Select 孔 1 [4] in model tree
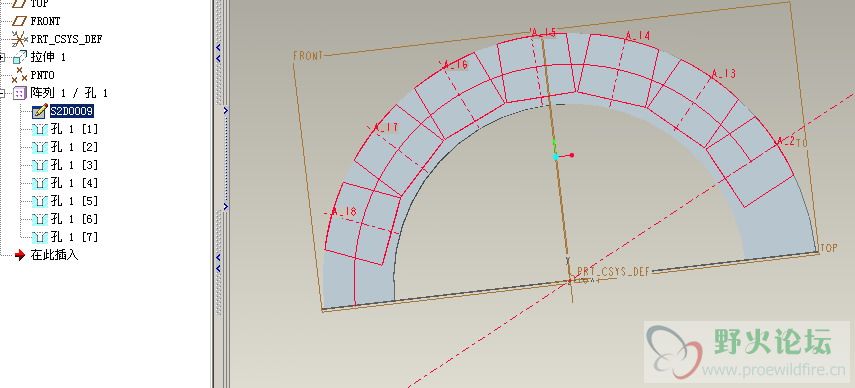 coord(74,183)
